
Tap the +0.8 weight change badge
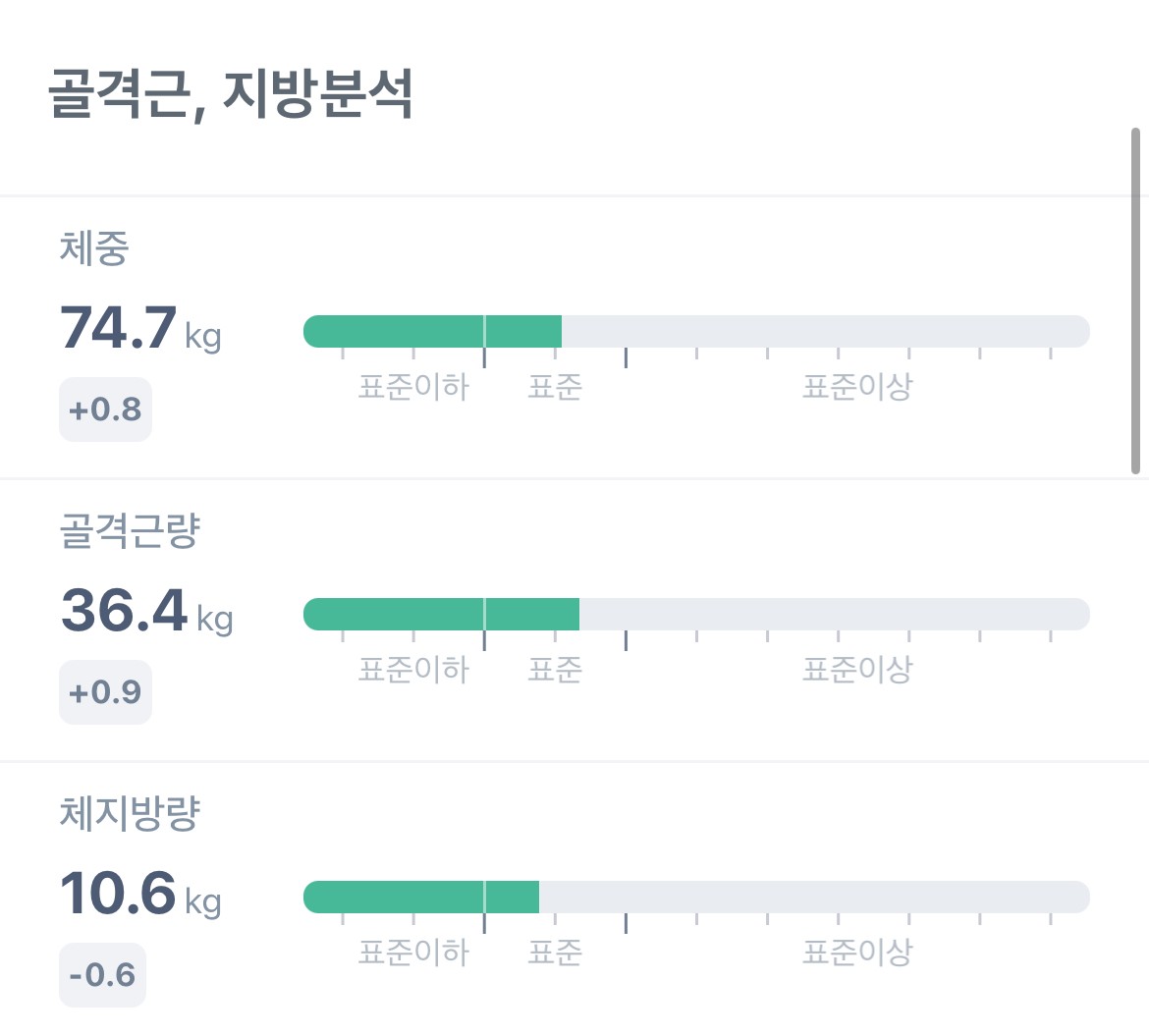tap(105, 409)
